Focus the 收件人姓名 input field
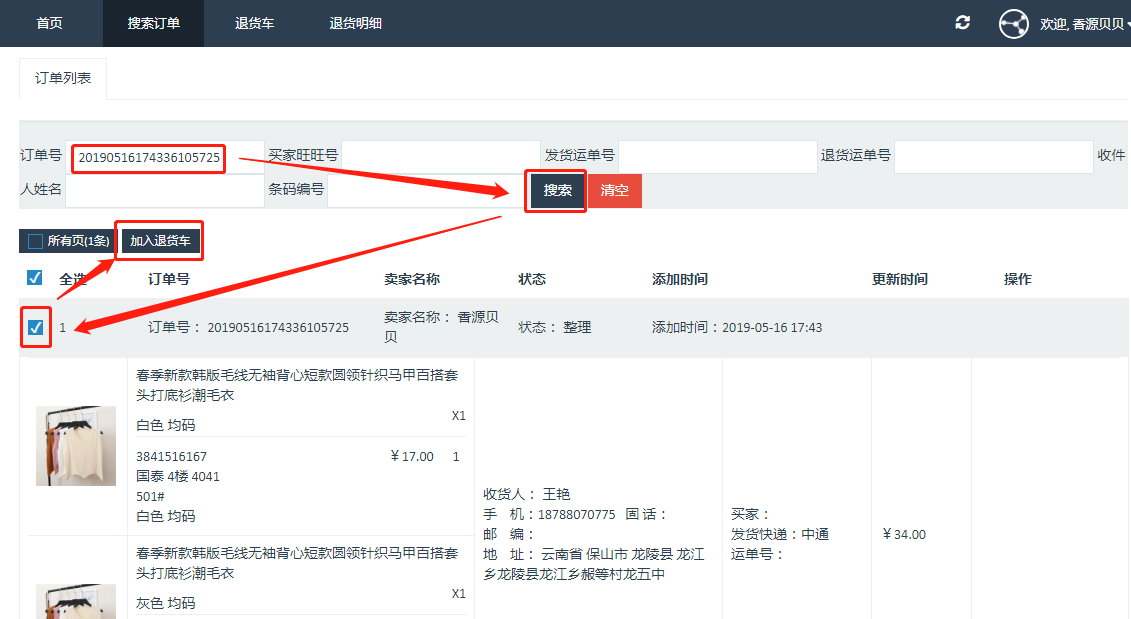1131x619 pixels. (x=165, y=191)
